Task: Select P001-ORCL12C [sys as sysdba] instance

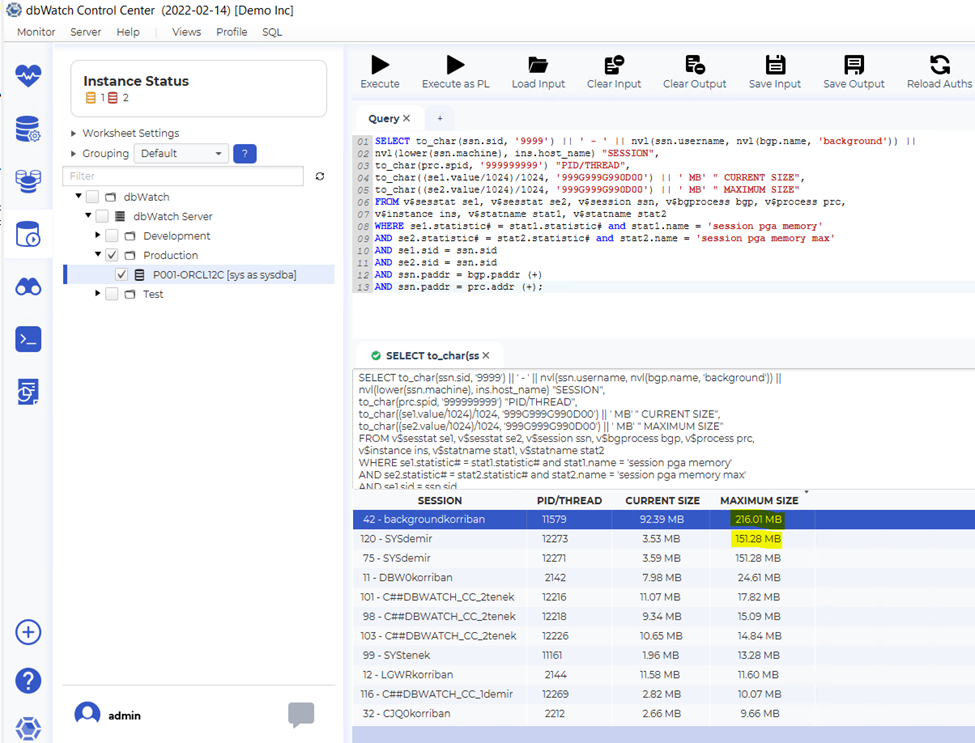Action: point(200,275)
